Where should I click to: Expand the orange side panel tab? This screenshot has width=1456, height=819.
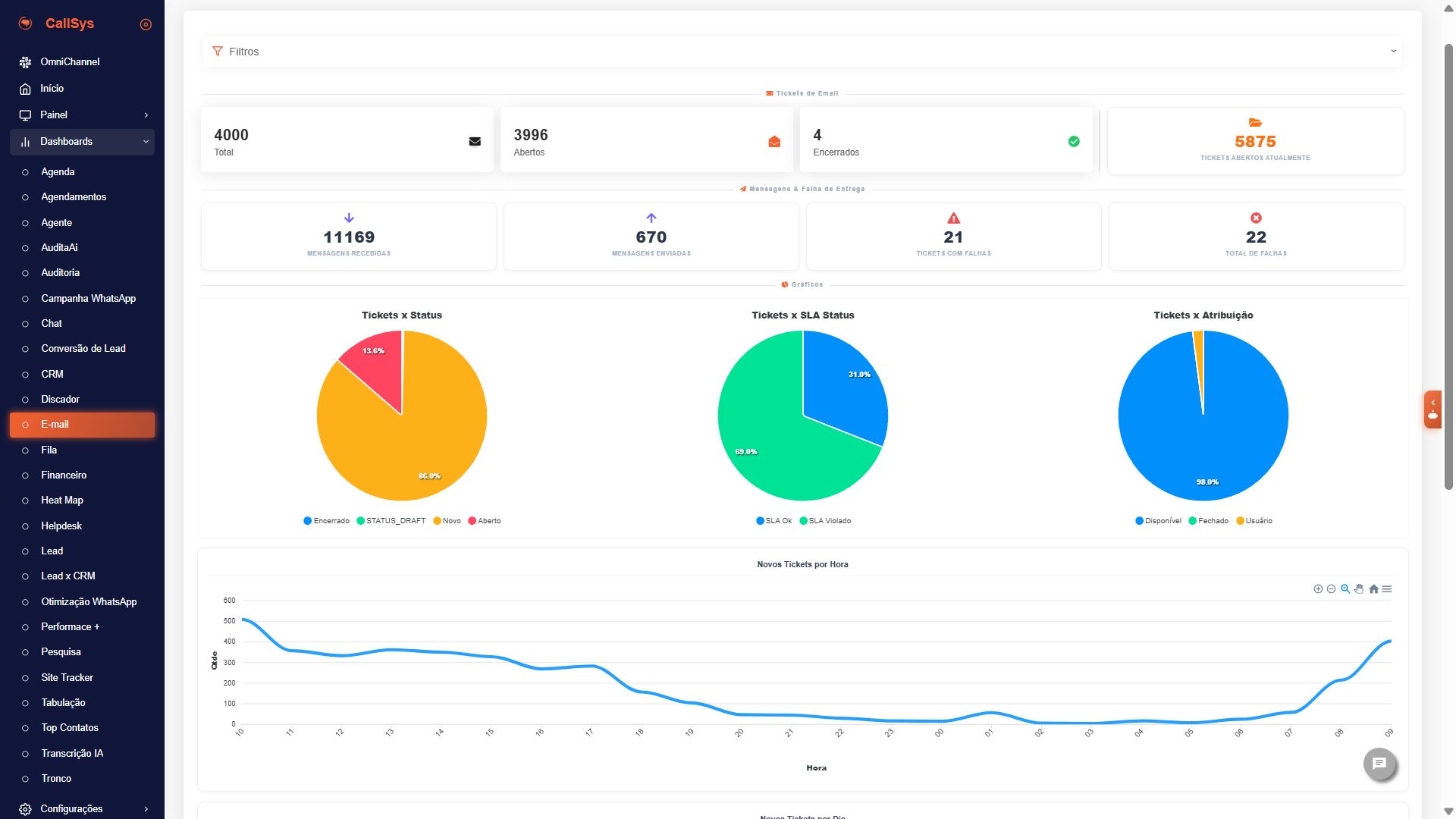tap(1432, 409)
